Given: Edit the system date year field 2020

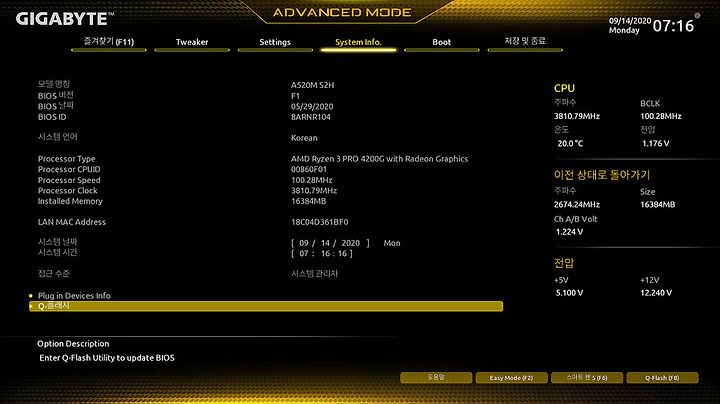Looking at the screenshot, I should click(x=350, y=243).
